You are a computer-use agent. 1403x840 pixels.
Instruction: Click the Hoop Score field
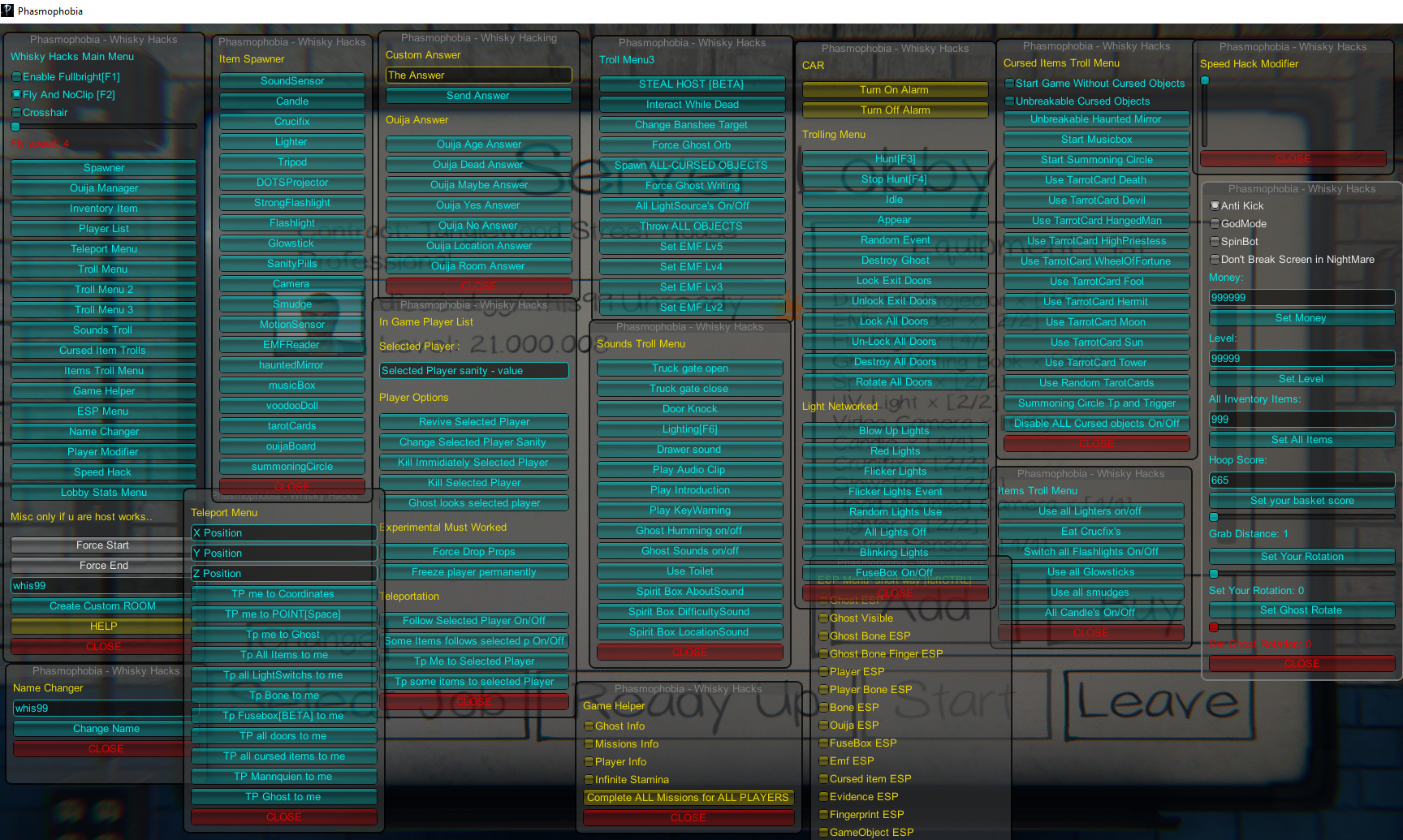[x=1302, y=480]
